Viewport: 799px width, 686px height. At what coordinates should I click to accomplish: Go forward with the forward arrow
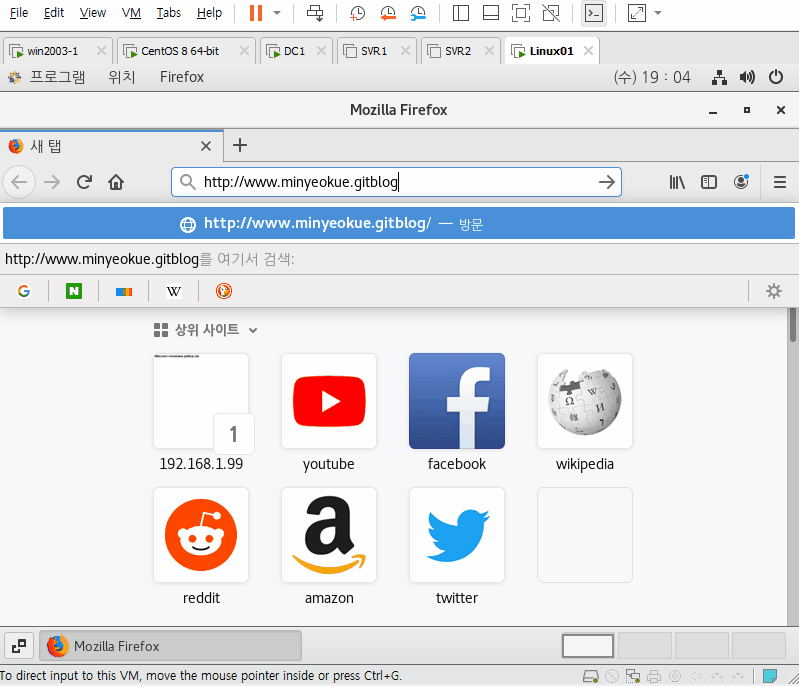coord(52,182)
